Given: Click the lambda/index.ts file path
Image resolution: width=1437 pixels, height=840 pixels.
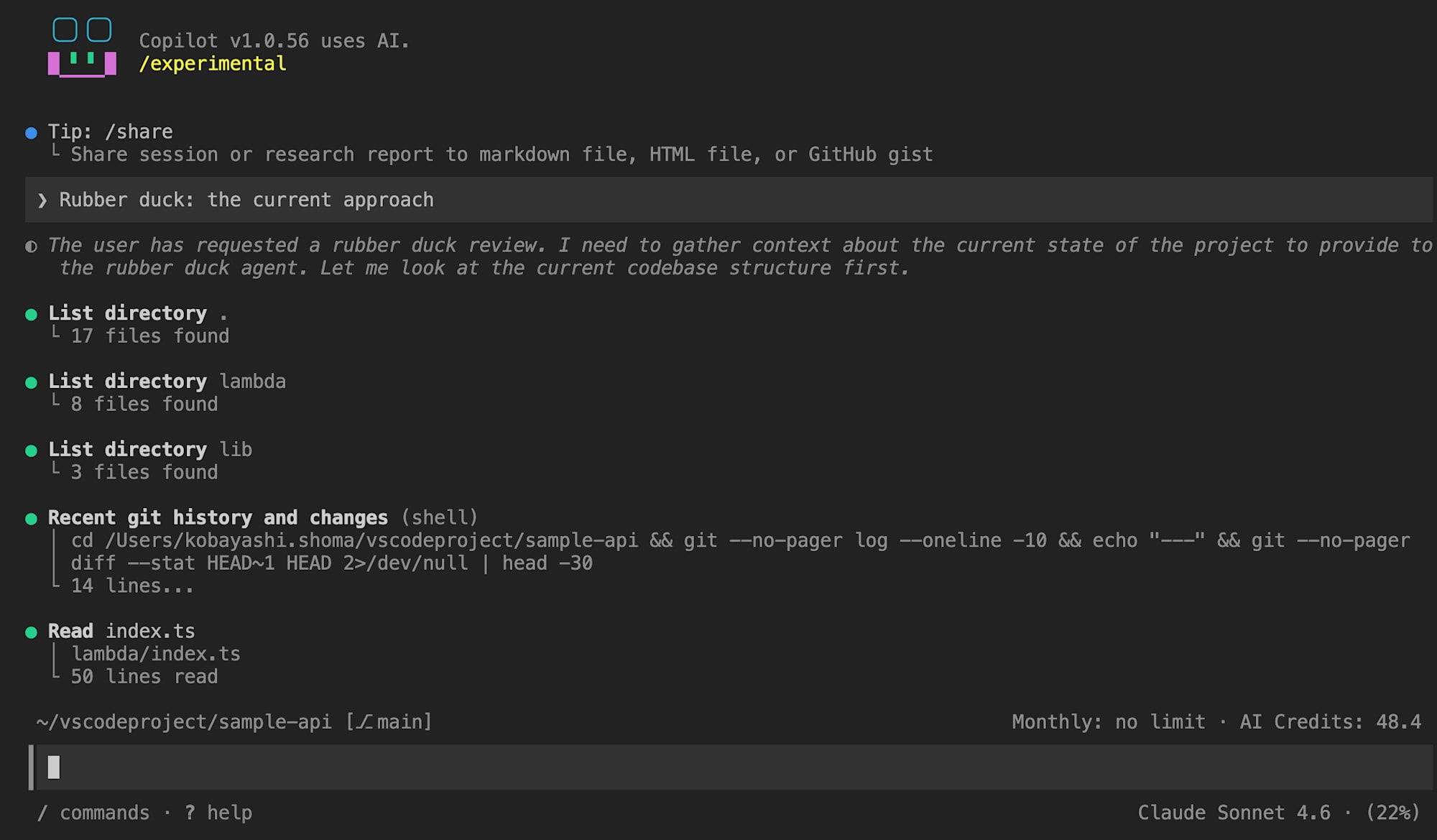Looking at the screenshot, I should tap(156, 654).
